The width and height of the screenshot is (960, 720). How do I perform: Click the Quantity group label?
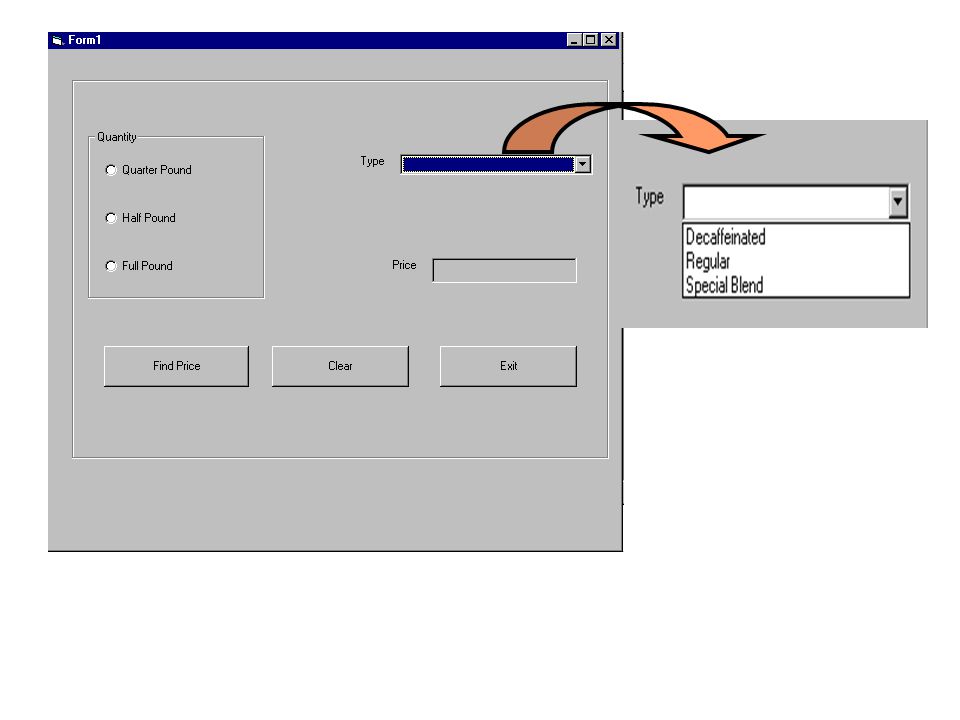[x=116, y=137]
